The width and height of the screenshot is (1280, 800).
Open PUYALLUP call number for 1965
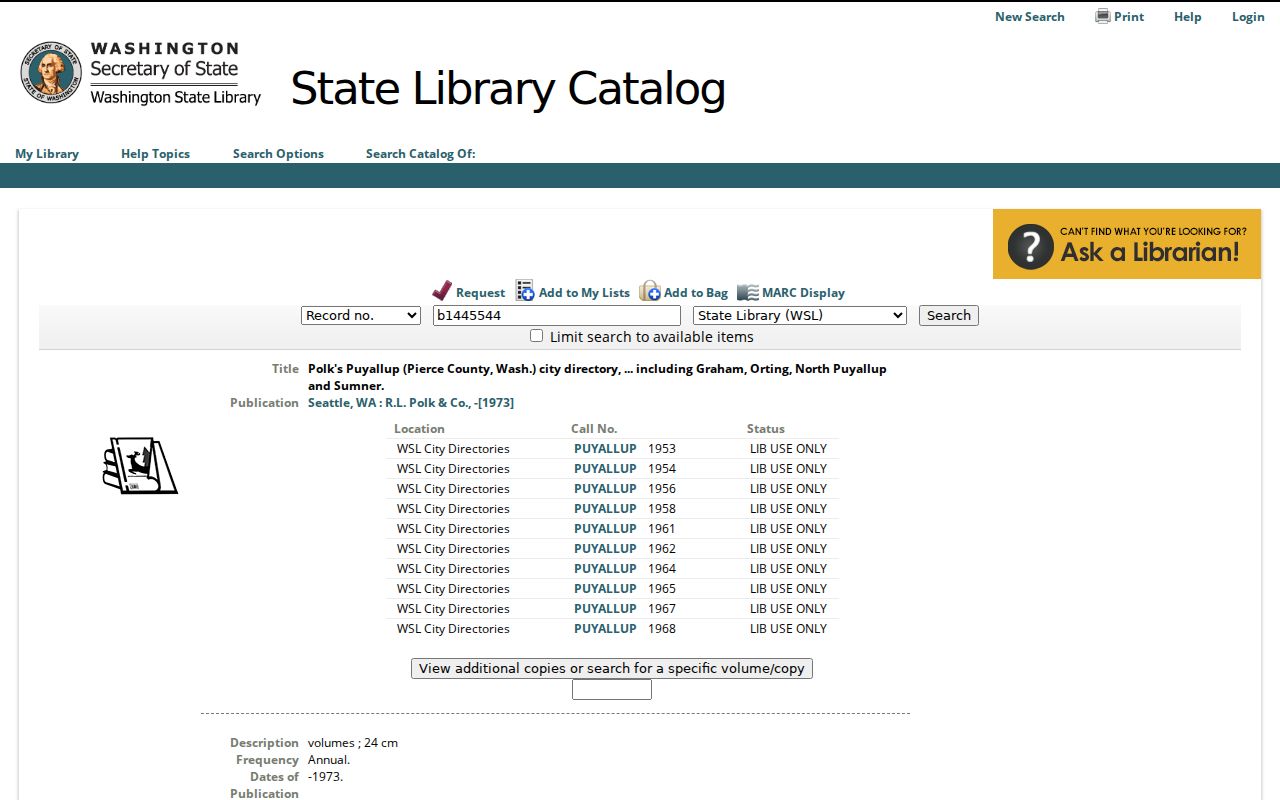[605, 589]
